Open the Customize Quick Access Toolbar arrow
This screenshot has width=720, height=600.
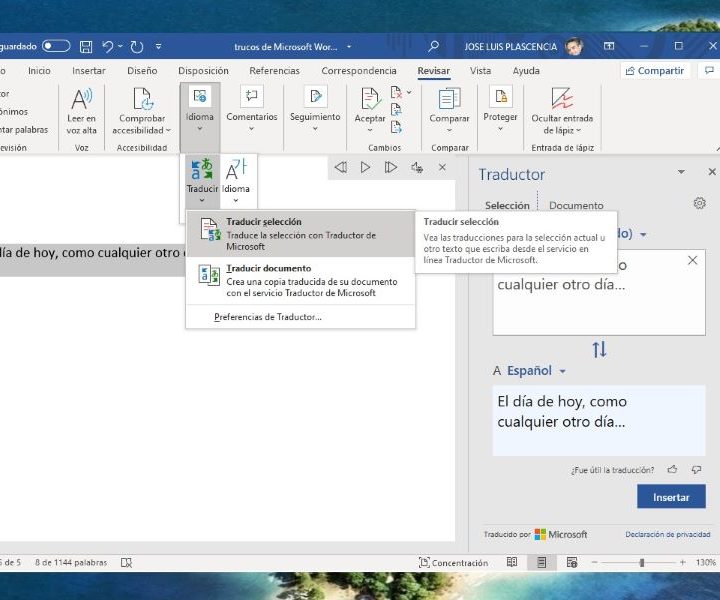158,46
